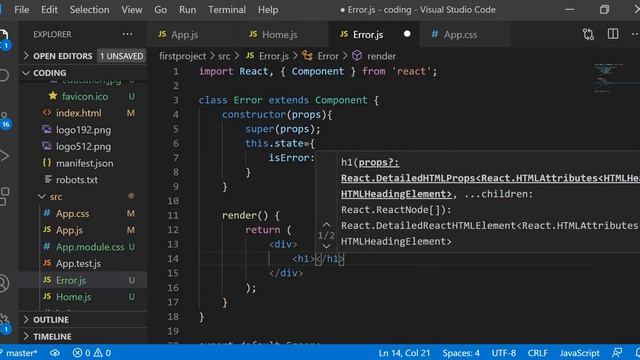Open the Extensions view
Viewport: 640px width, 360px height.
(x=4, y=196)
